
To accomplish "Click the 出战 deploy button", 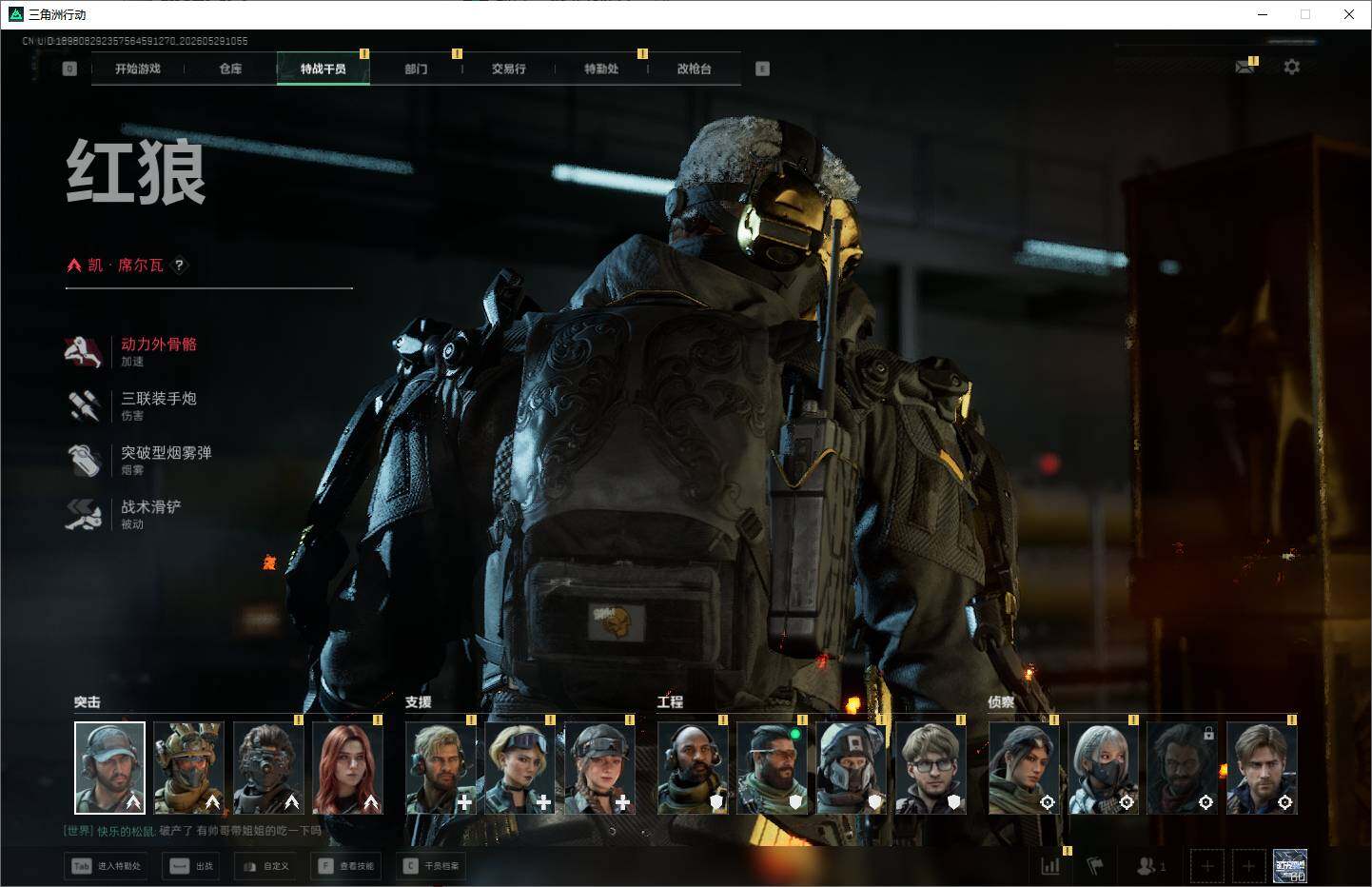I will [x=191, y=866].
